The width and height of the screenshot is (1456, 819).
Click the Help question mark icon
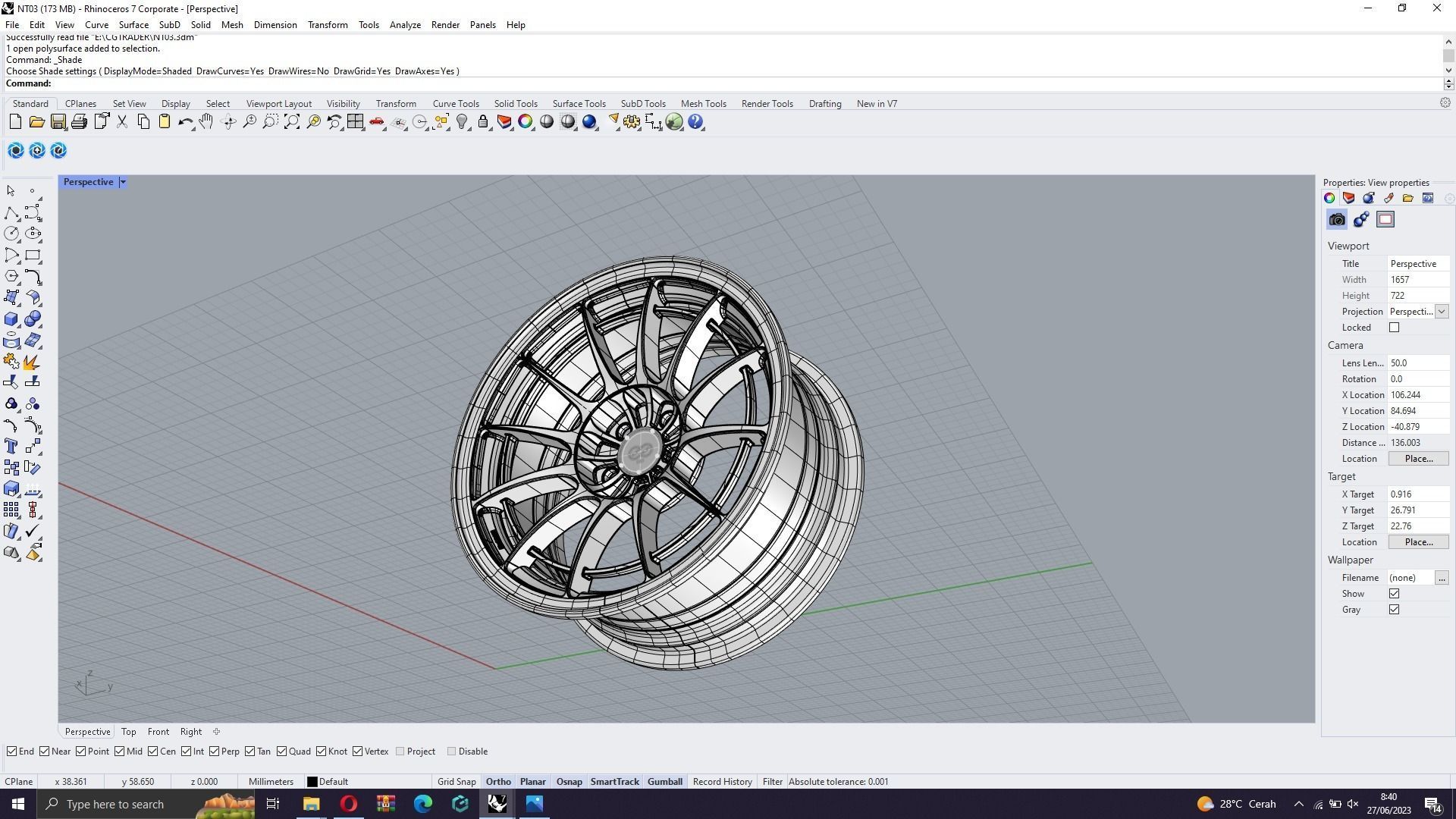(x=695, y=122)
